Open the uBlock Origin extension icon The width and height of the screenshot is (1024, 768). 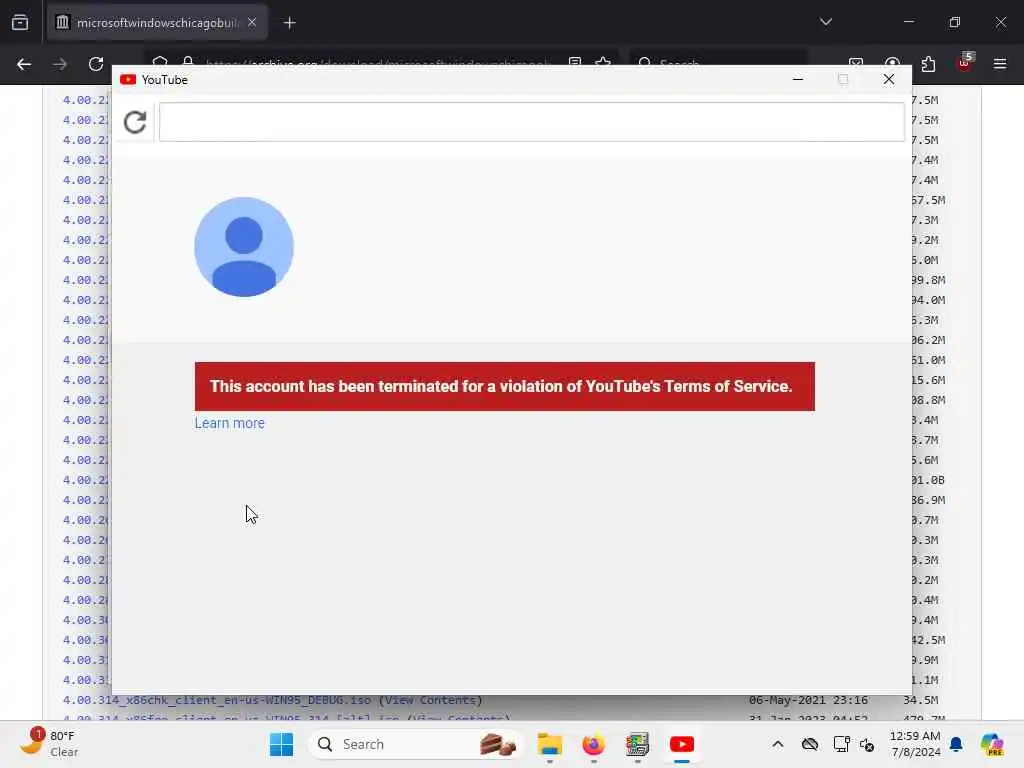pos(965,63)
